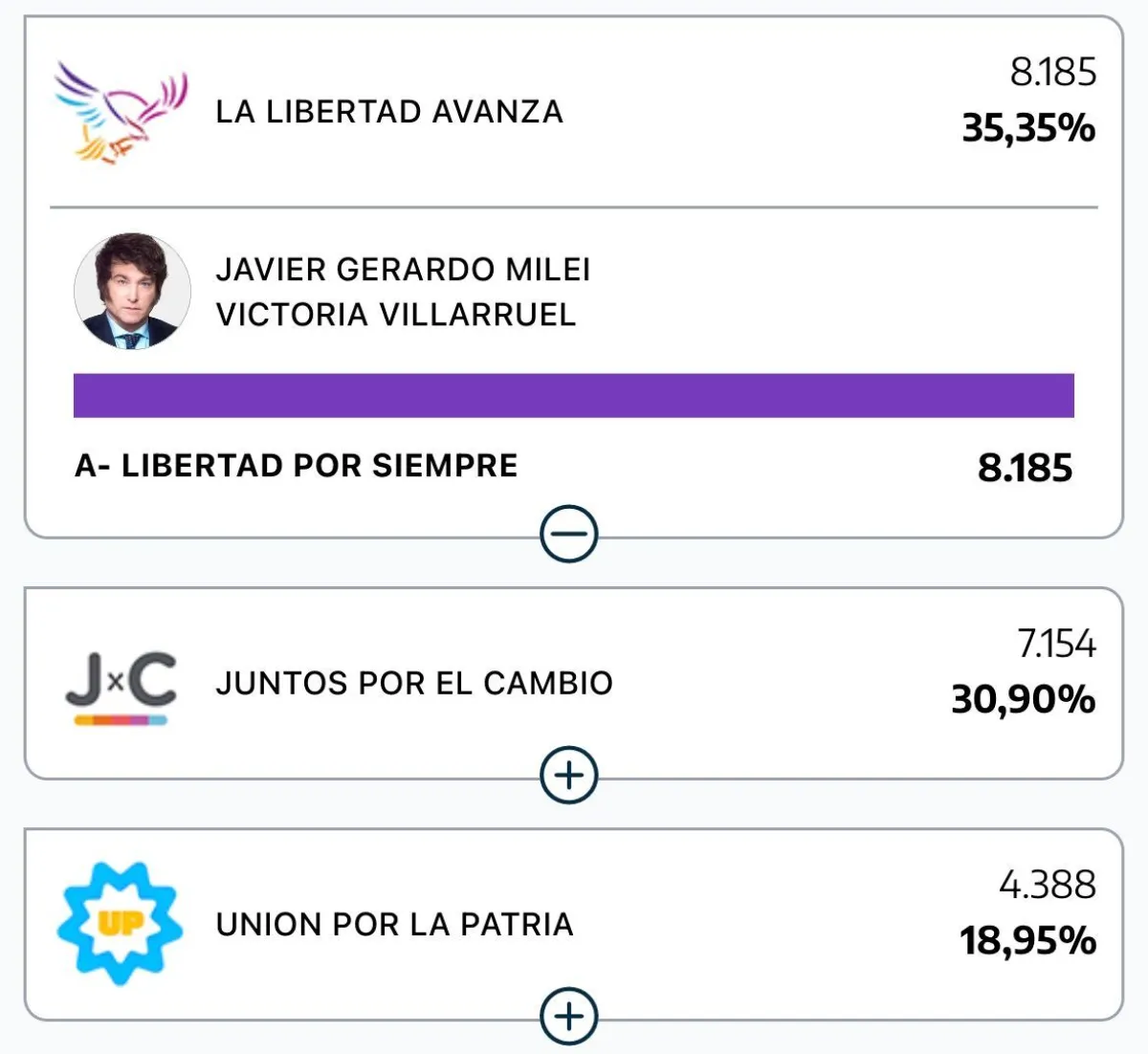This screenshot has width=1148, height=1054.
Task: Select LA LIBERTAD AVANZA party name
Action: click(x=389, y=112)
